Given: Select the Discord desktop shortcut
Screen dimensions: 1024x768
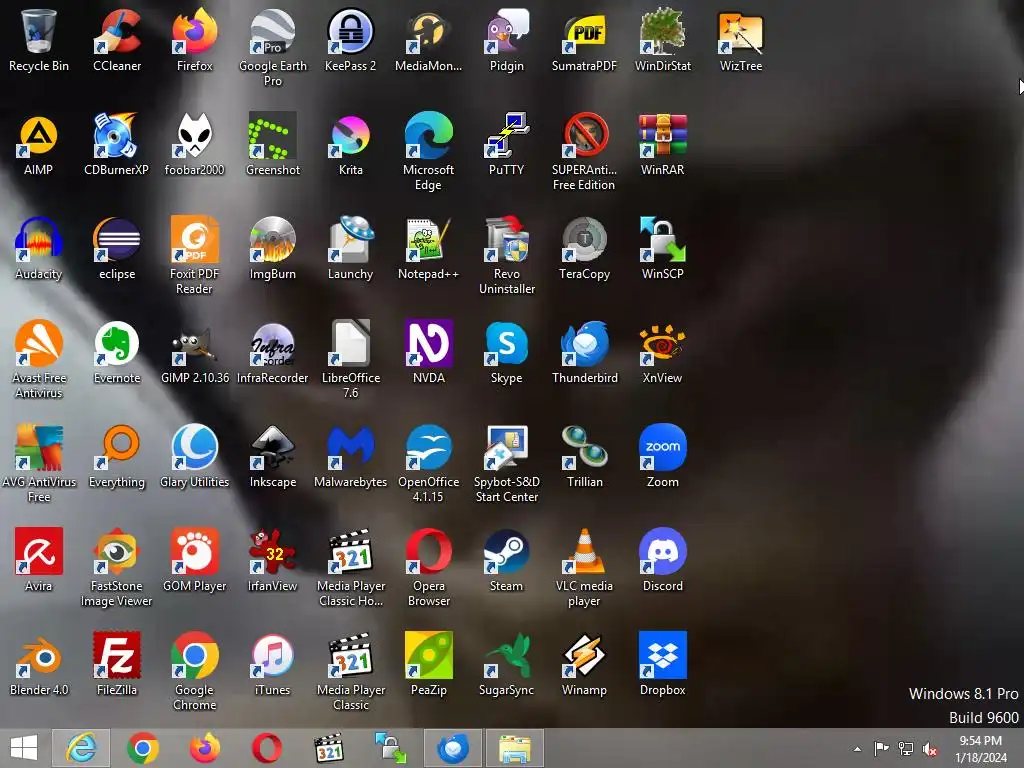Looking at the screenshot, I should [x=662, y=560].
